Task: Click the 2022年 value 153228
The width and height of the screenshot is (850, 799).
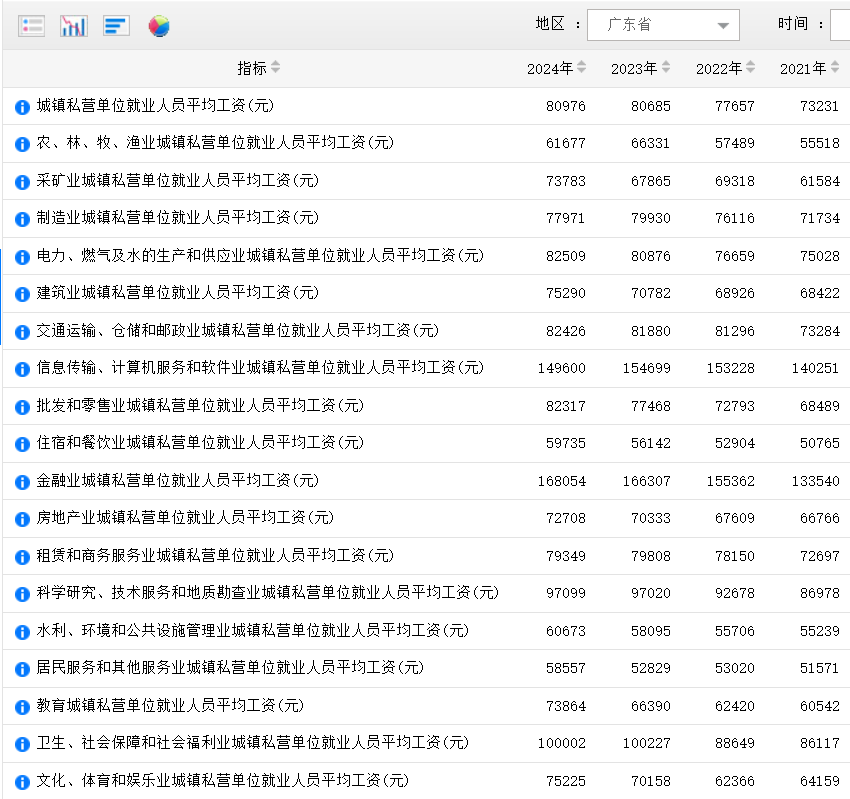Action: pos(730,369)
